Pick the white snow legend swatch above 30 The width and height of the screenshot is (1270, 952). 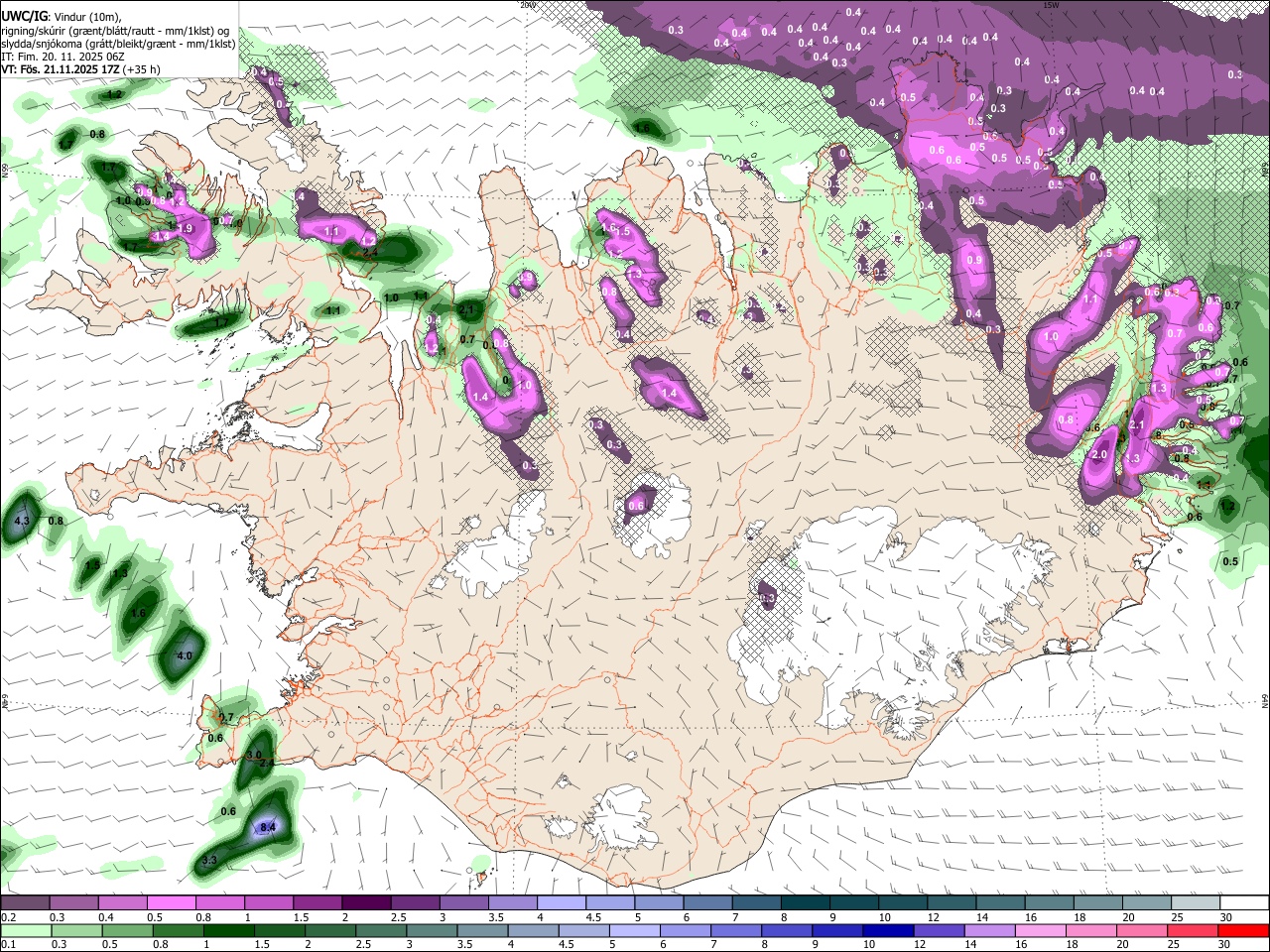[1245, 903]
